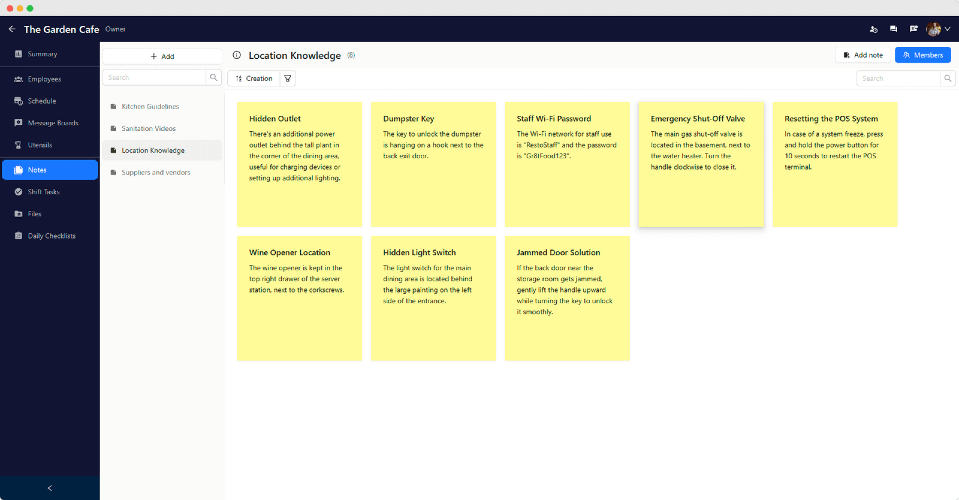Click the macOS yellow minimize button
The height and width of the screenshot is (500, 959).
click(x=20, y=8)
